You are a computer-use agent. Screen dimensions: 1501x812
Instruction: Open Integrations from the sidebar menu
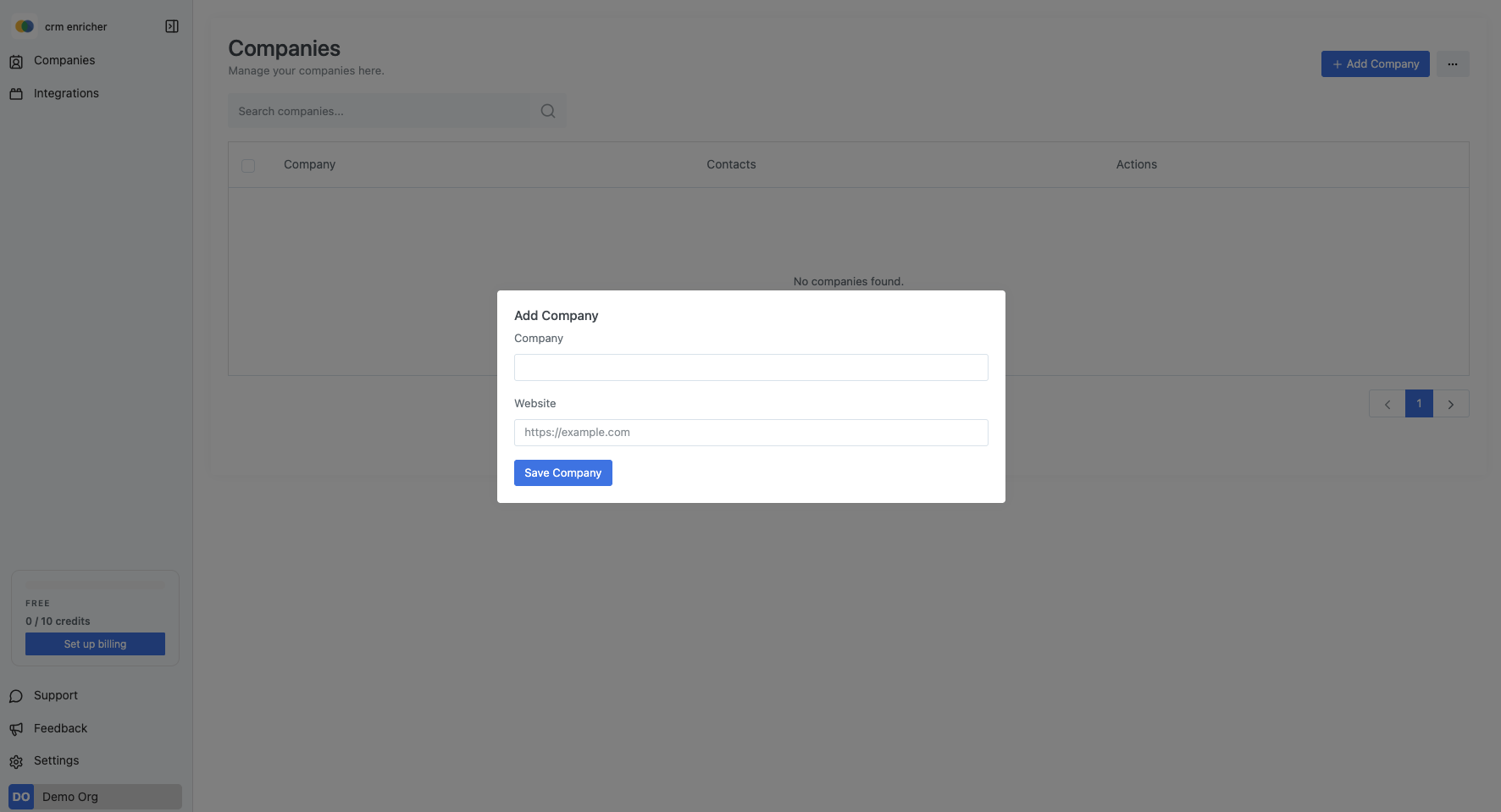(x=66, y=93)
